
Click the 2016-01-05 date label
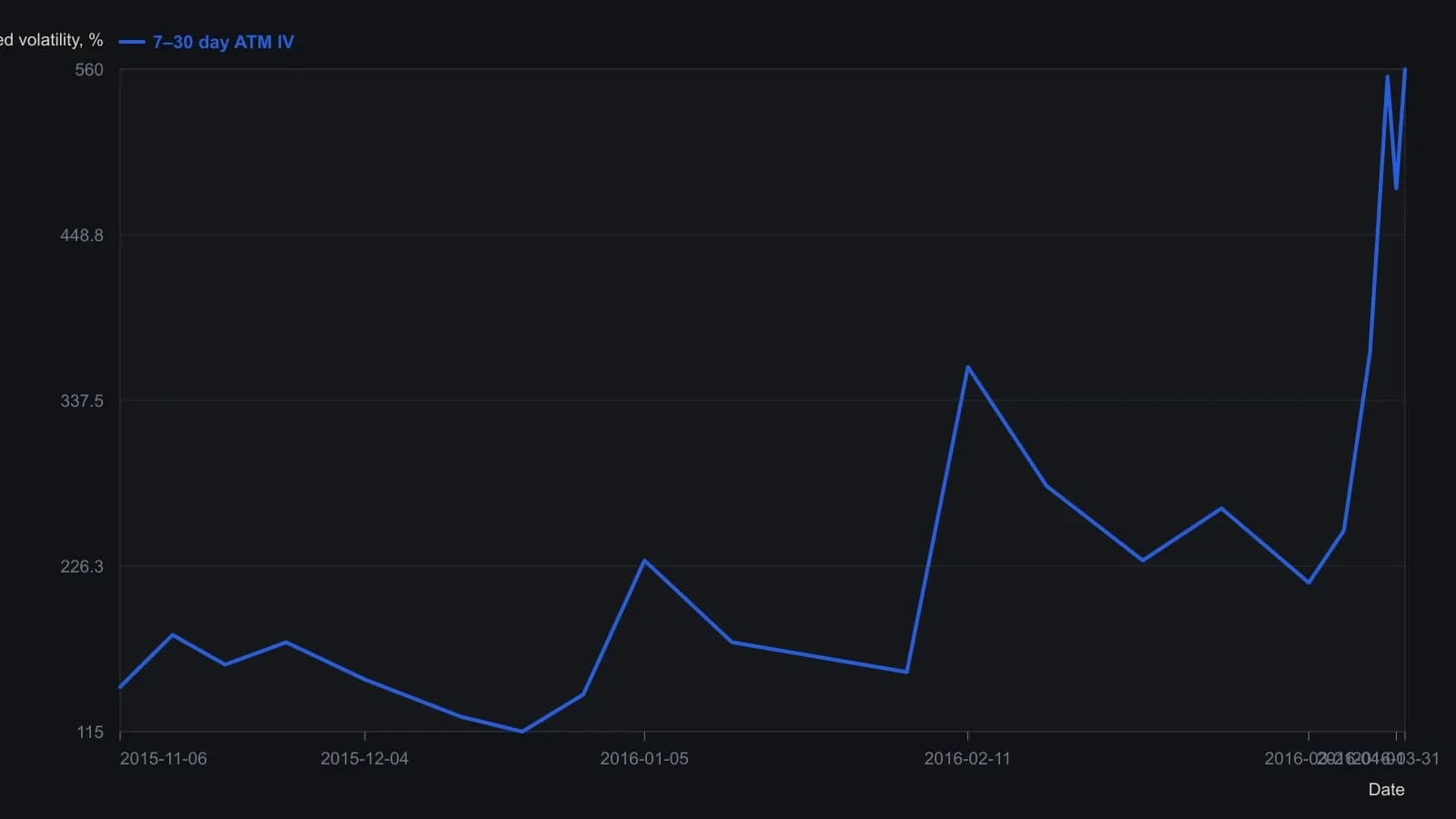pos(644,759)
